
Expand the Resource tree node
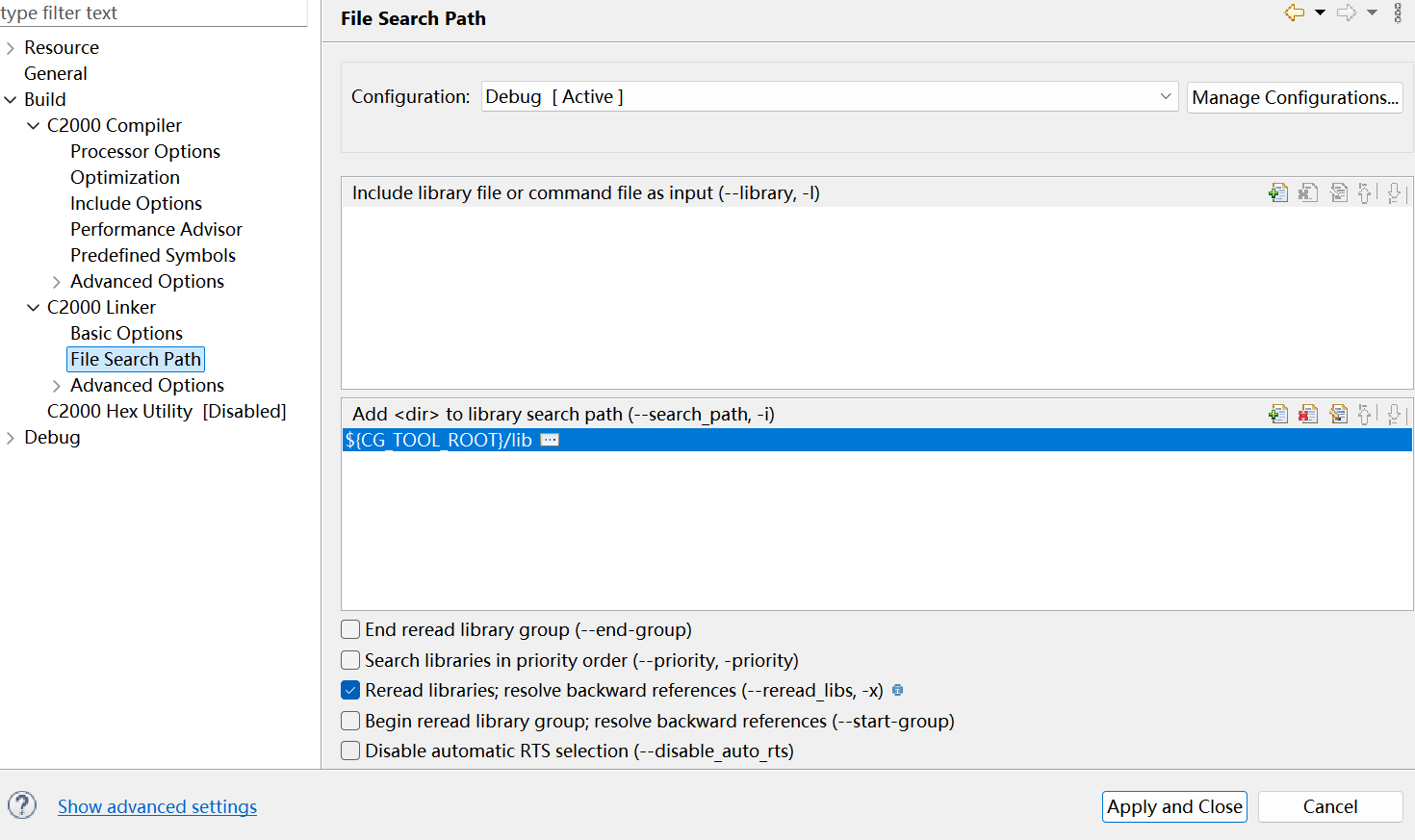click(11, 47)
